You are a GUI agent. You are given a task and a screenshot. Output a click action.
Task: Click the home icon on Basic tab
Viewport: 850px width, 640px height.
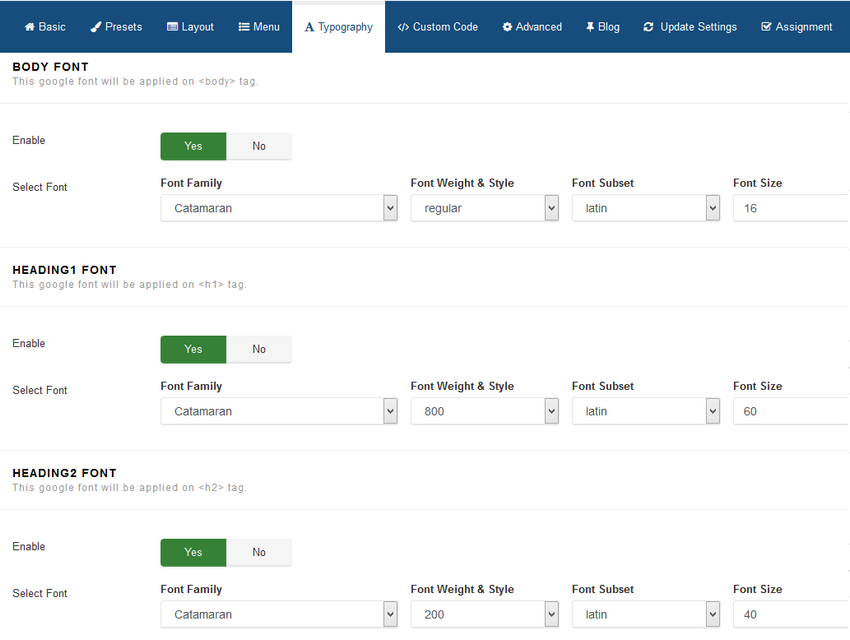click(x=29, y=27)
